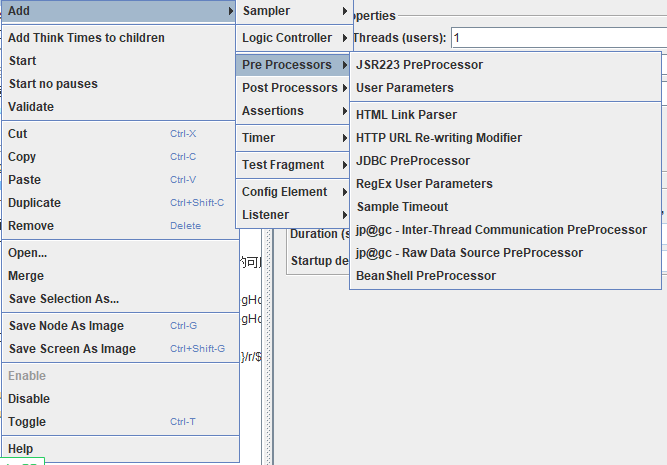Select JSR223 PreProcessor from submenu
The image size is (667, 465).
505,65
